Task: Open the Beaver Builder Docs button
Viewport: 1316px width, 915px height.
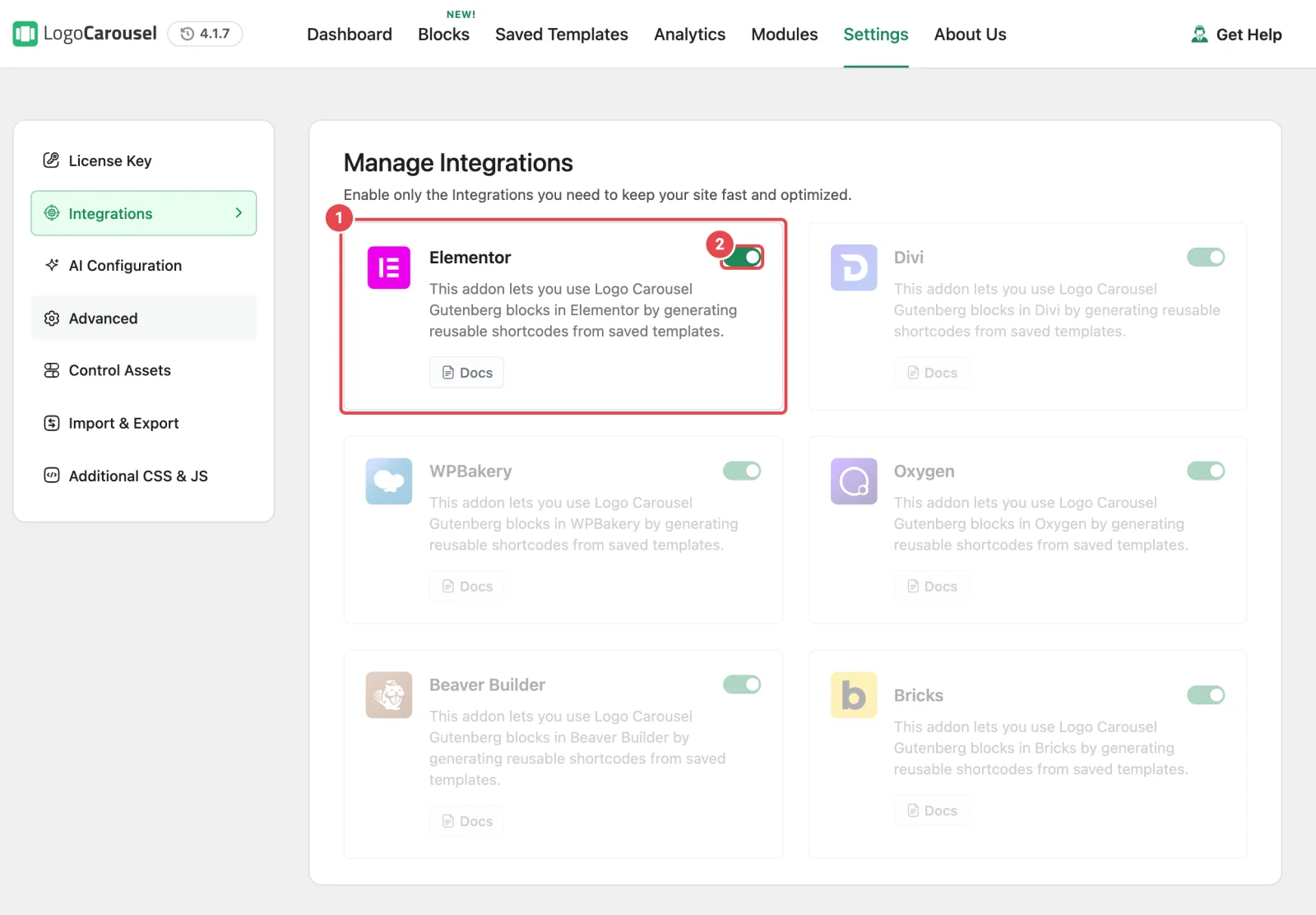Action: pyautogui.click(x=466, y=821)
